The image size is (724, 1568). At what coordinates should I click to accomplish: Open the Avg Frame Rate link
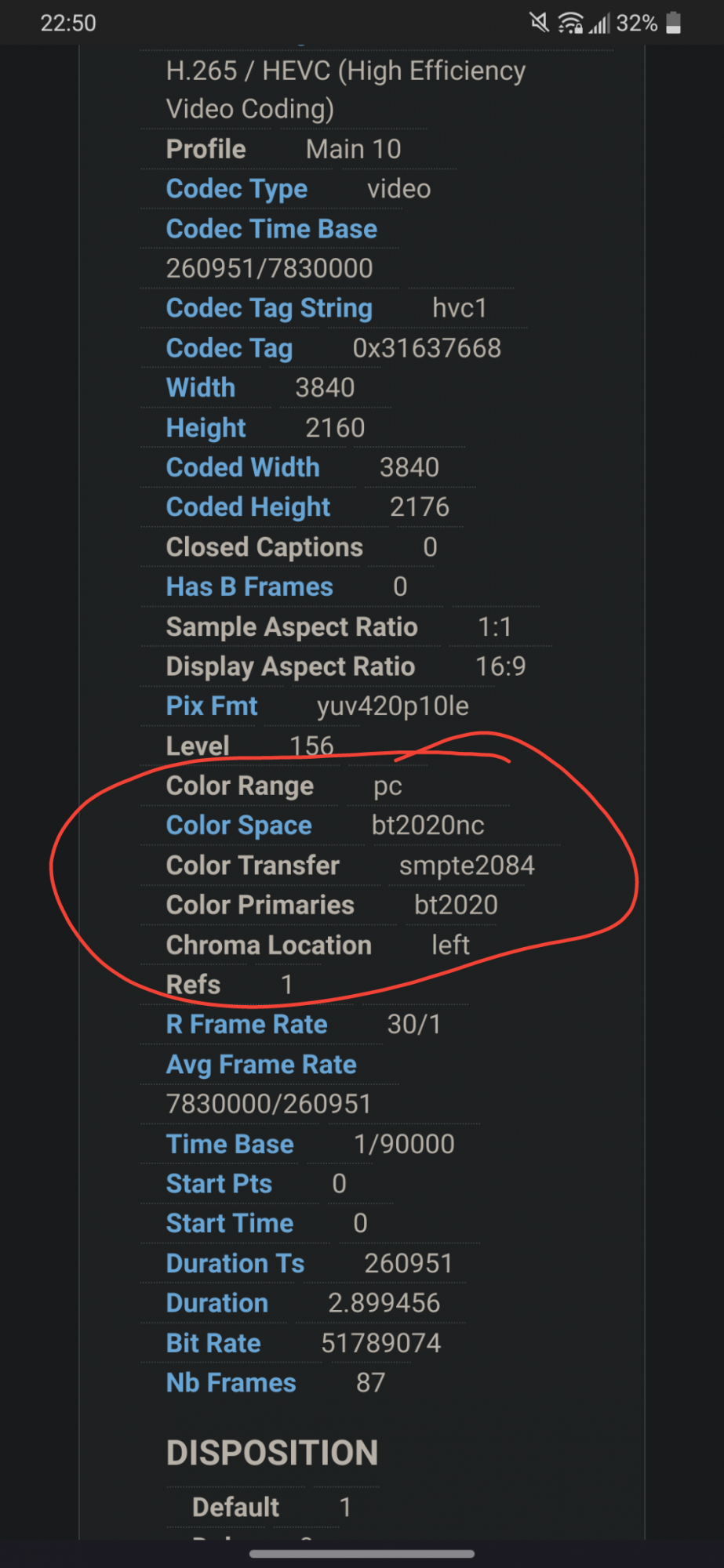click(261, 1065)
